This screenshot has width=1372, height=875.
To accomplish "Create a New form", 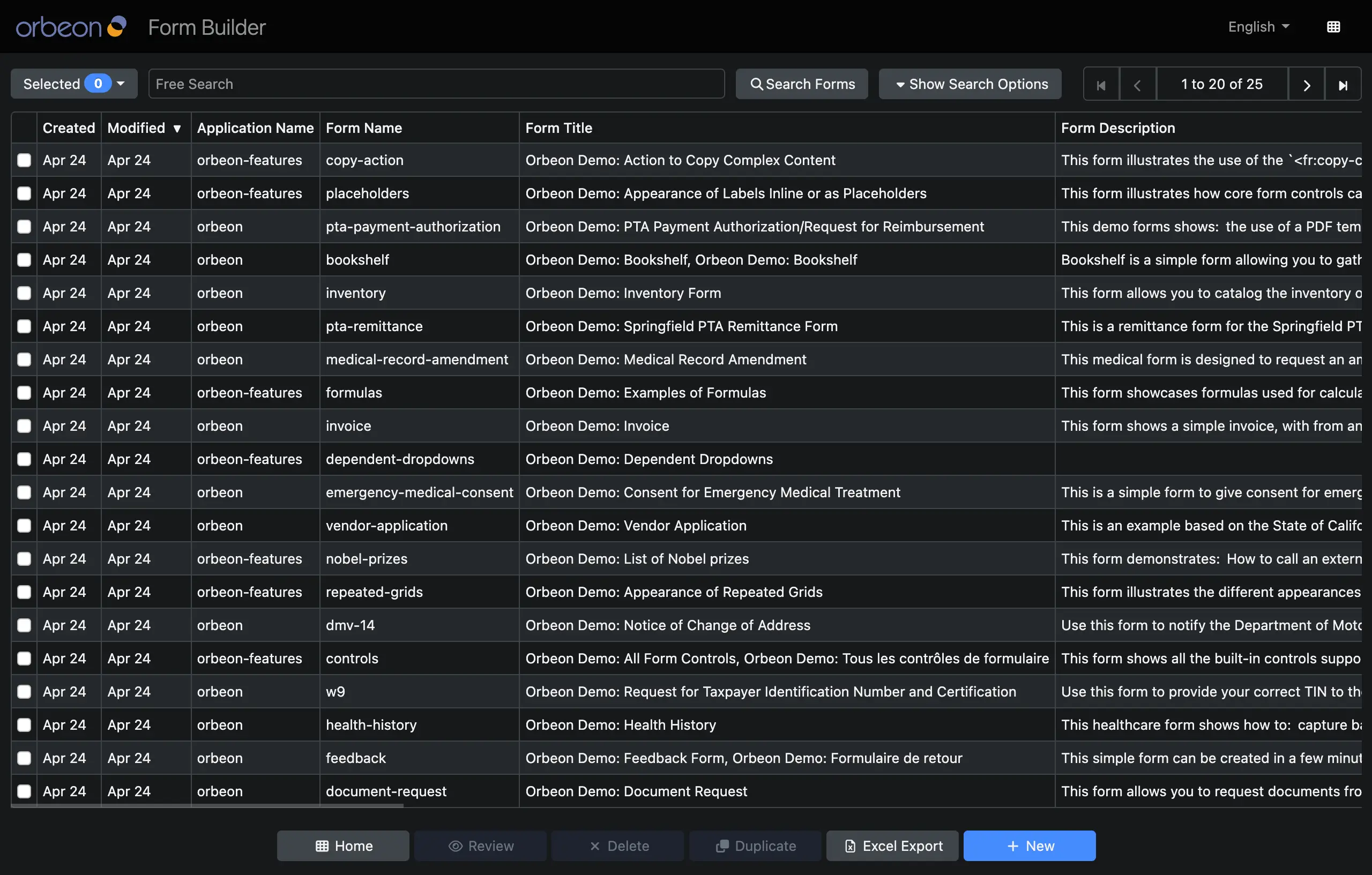I will pyautogui.click(x=1030, y=846).
